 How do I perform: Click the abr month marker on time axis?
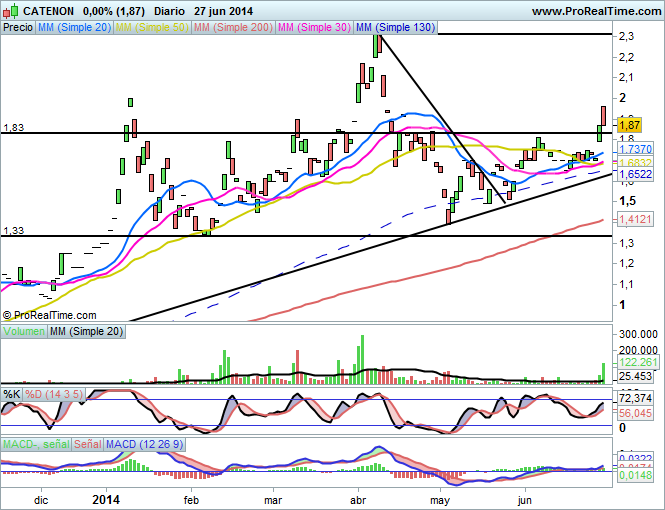coord(358,500)
